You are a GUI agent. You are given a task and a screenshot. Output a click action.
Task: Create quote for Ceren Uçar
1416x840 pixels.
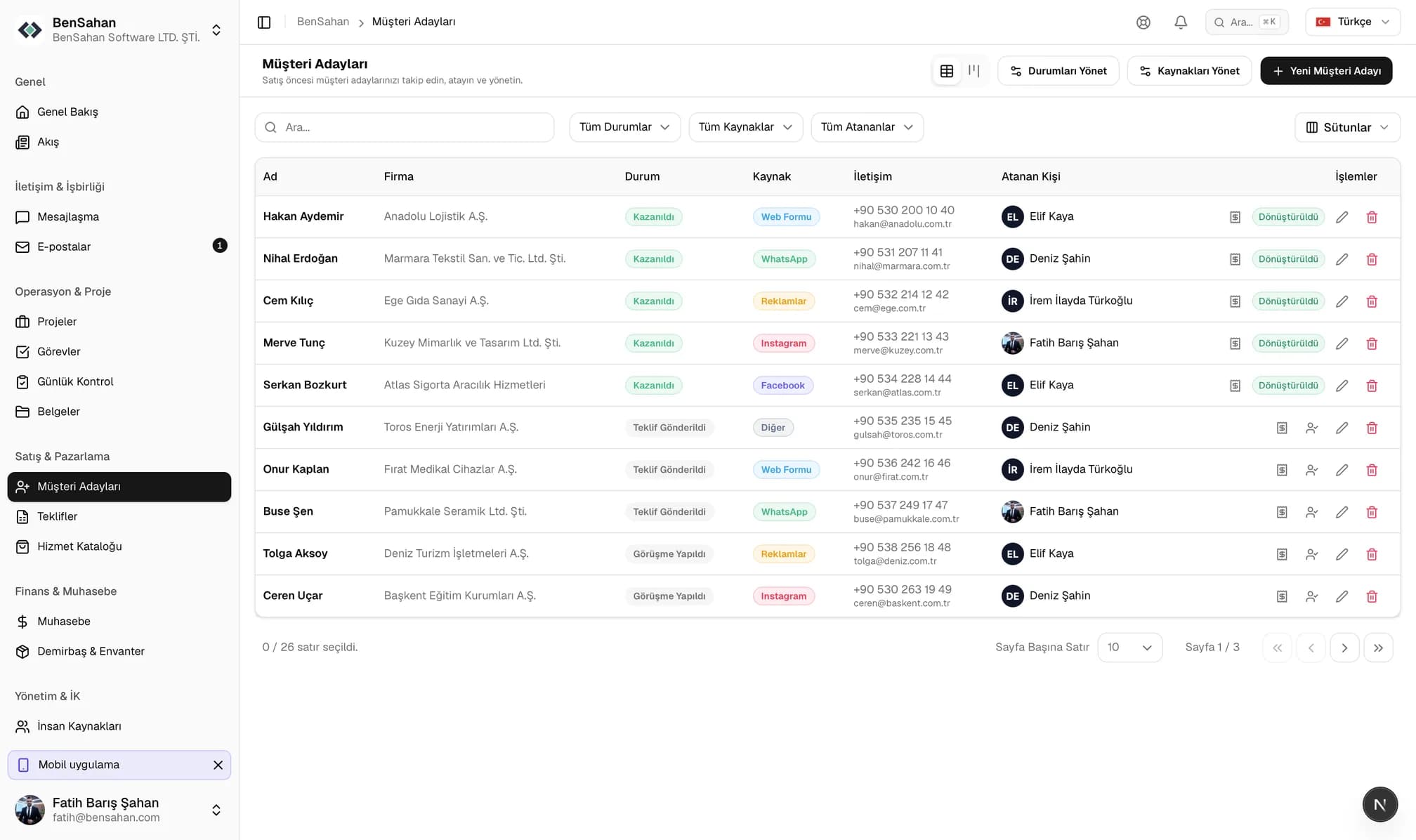1282,596
